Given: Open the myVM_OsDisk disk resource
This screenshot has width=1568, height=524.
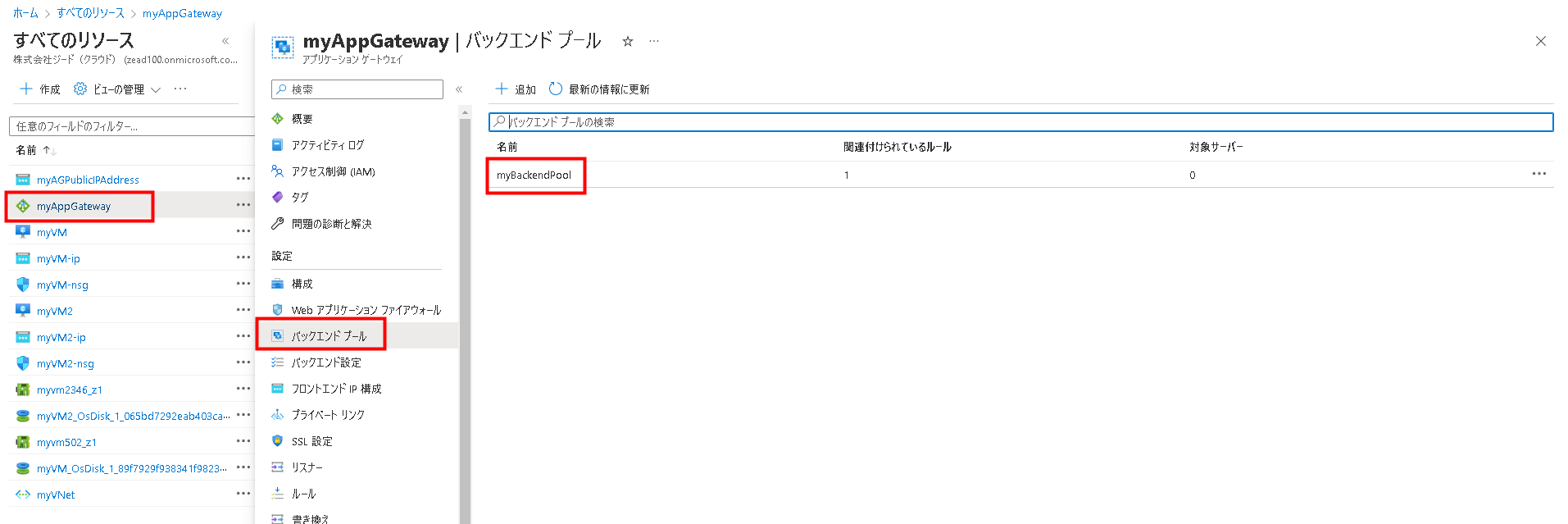Looking at the screenshot, I should (132, 468).
